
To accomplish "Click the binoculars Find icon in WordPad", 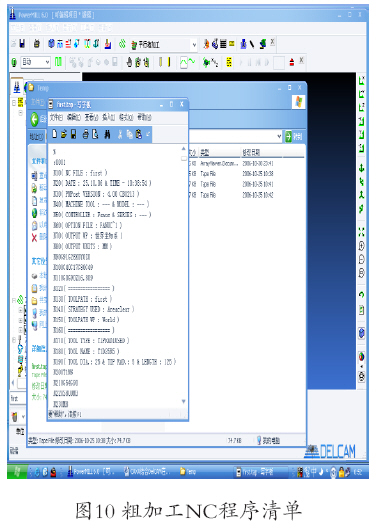I will coord(107,134).
